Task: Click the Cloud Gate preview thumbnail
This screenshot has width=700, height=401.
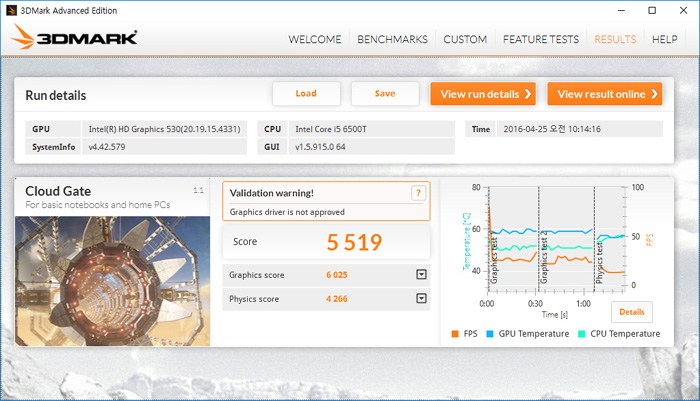Action: point(112,281)
